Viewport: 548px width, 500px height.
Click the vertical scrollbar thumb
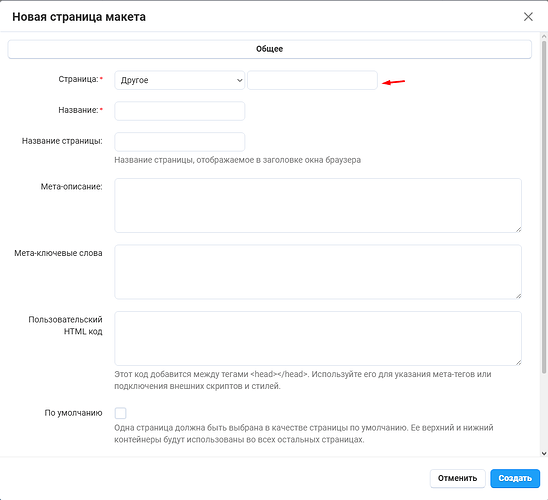coord(544,207)
